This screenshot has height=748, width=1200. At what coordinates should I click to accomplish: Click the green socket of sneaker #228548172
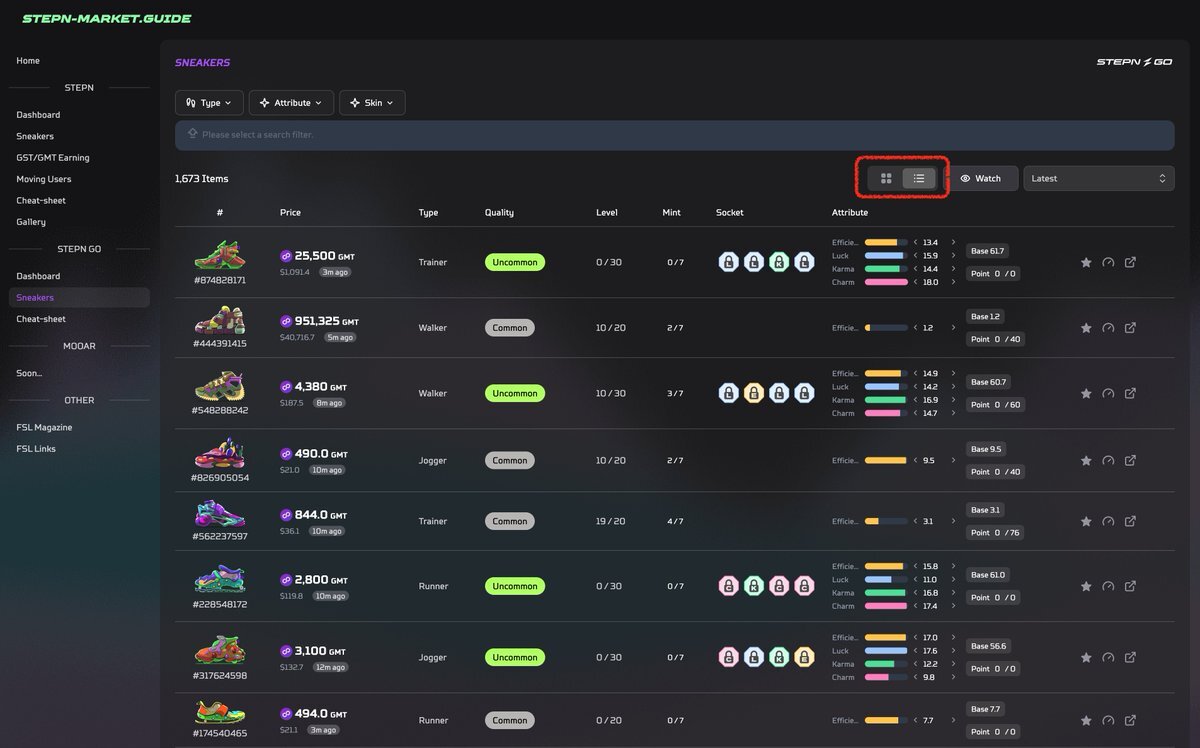tap(754, 586)
